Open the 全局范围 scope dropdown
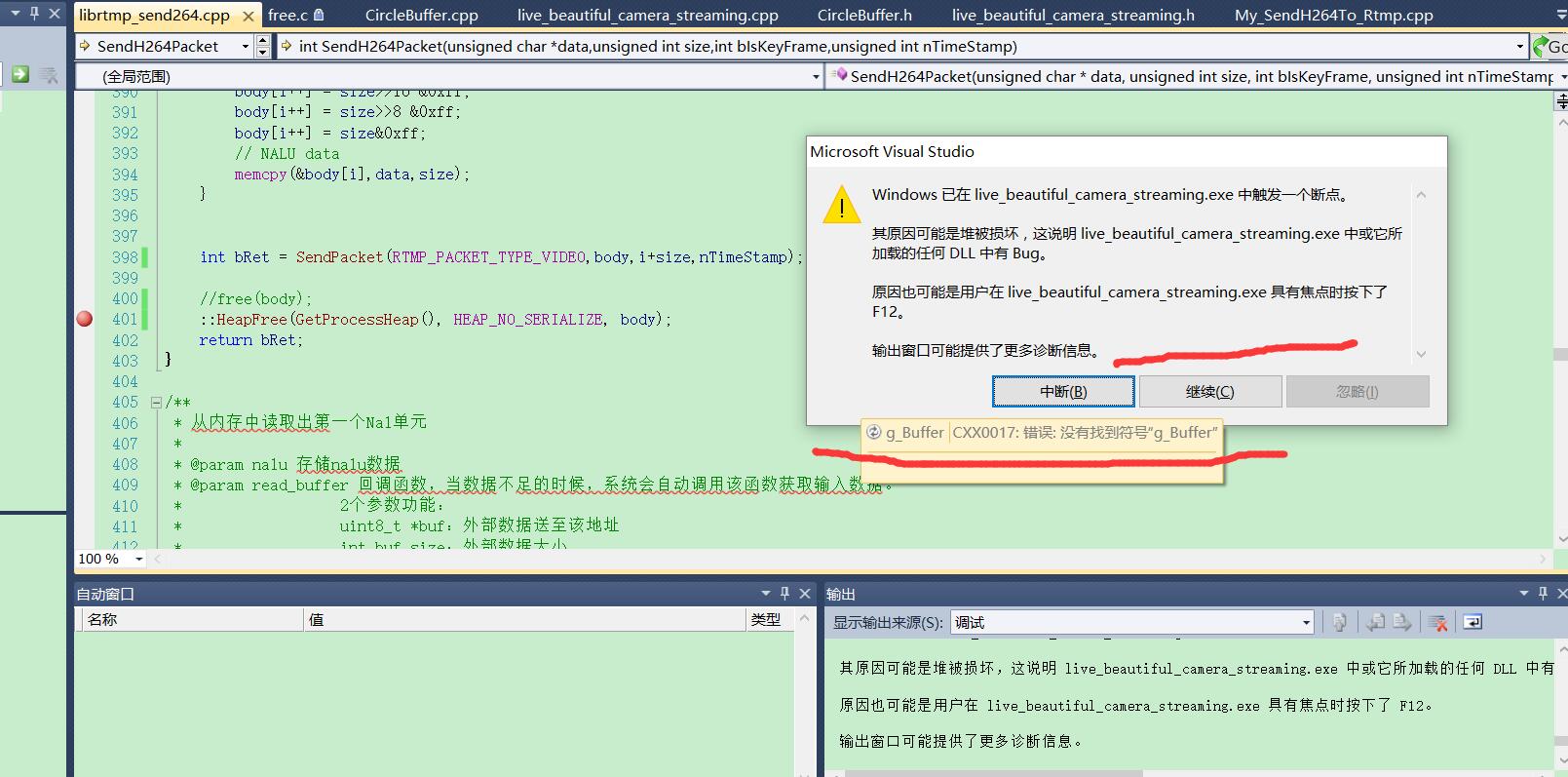1568x777 pixels. [x=816, y=76]
